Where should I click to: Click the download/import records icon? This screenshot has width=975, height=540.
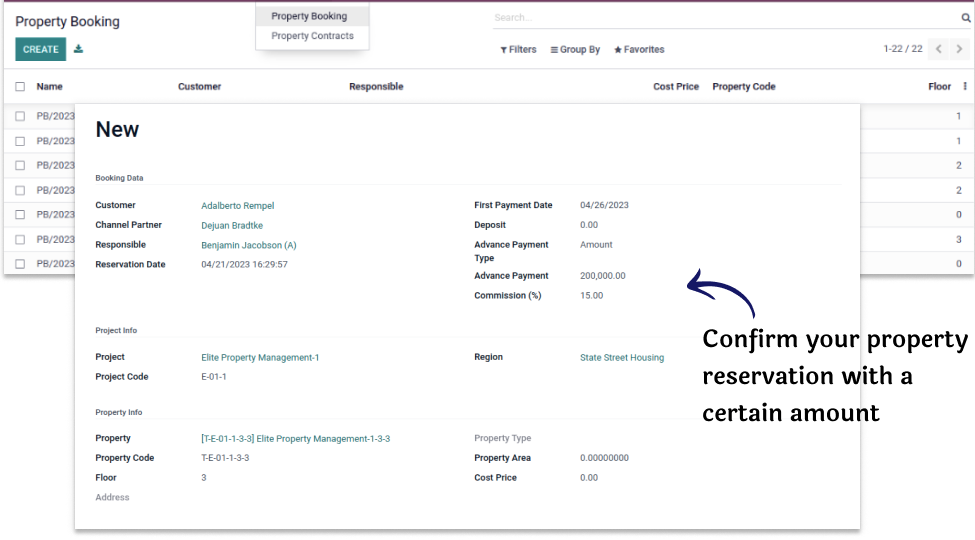click(x=79, y=49)
